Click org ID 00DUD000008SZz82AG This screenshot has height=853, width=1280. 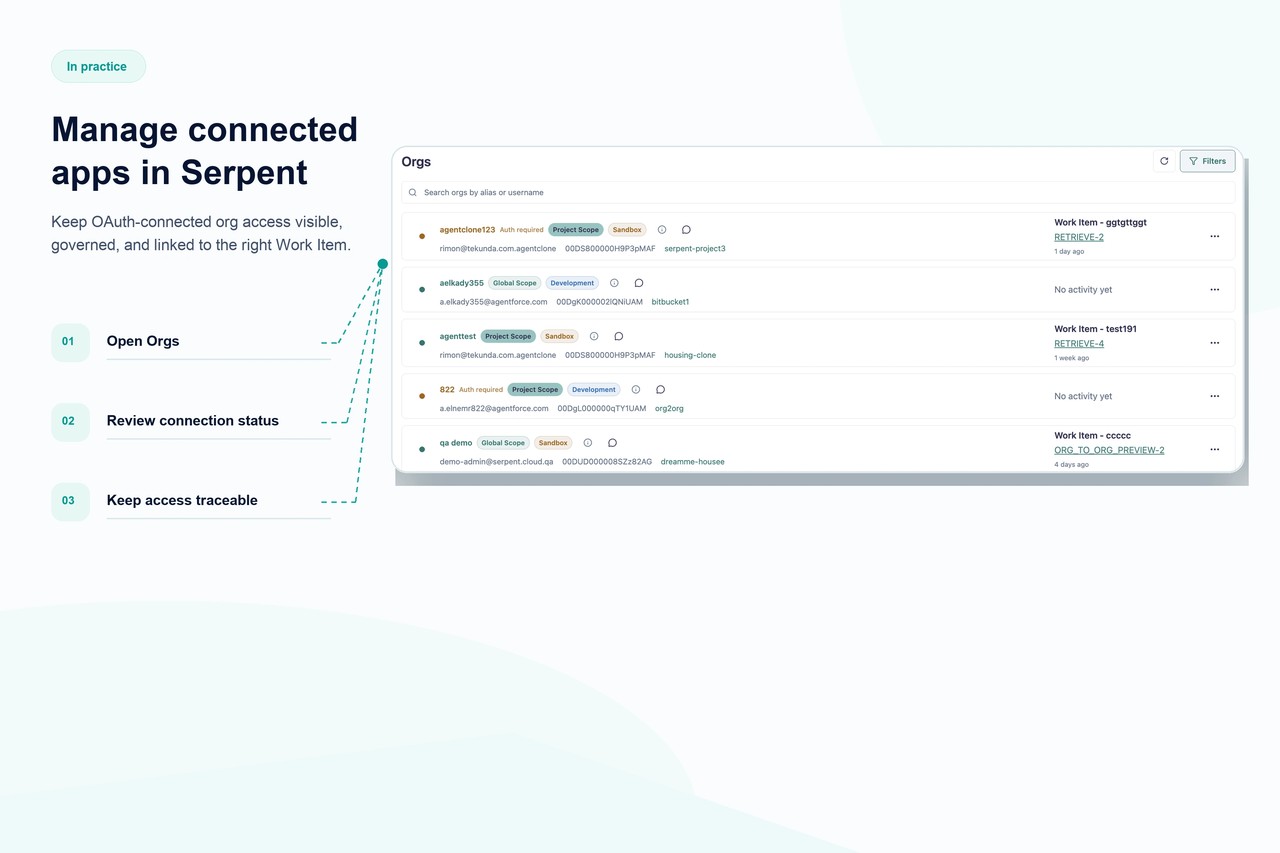tap(607, 462)
